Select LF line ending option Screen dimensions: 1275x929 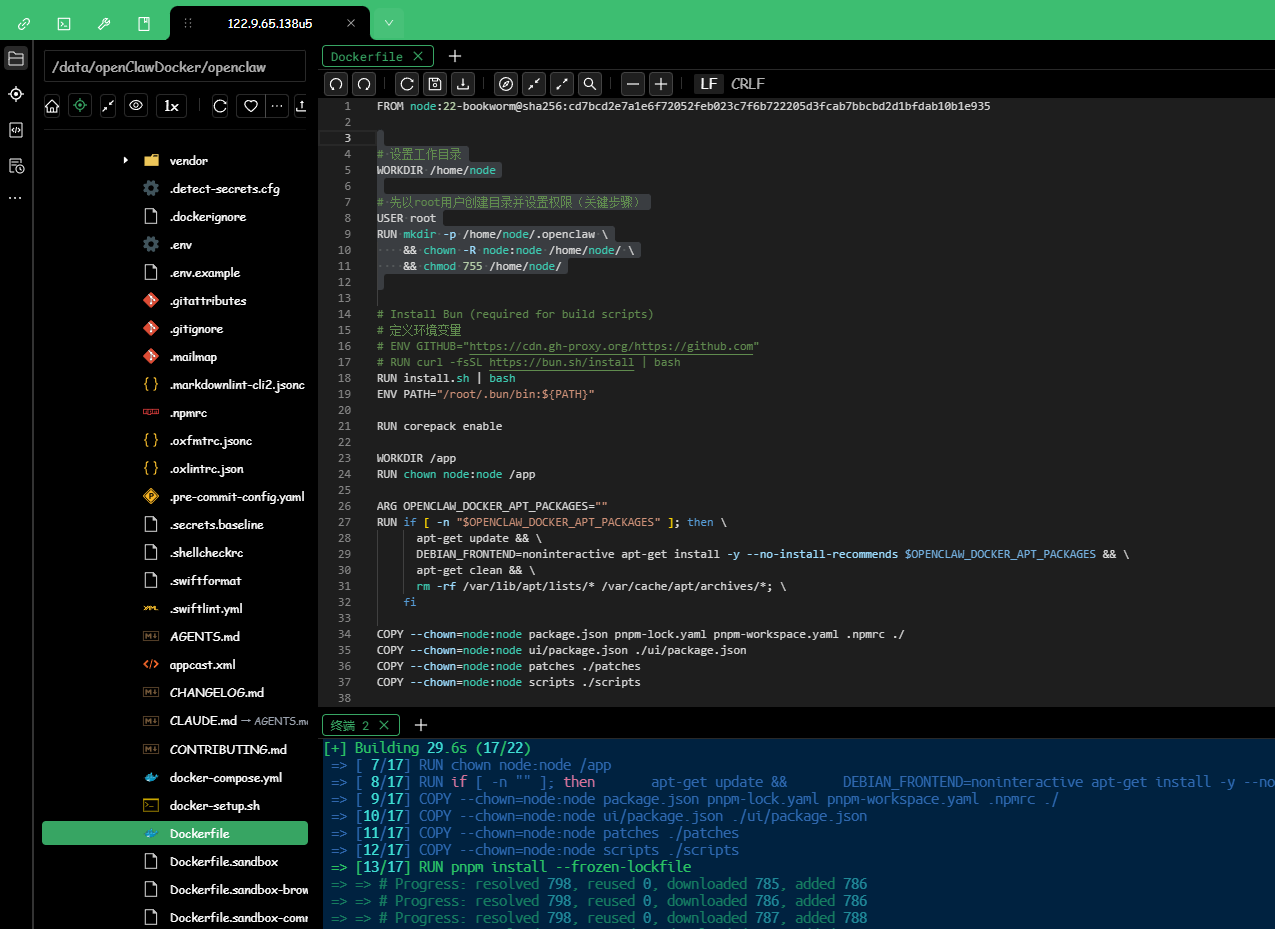coord(708,84)
